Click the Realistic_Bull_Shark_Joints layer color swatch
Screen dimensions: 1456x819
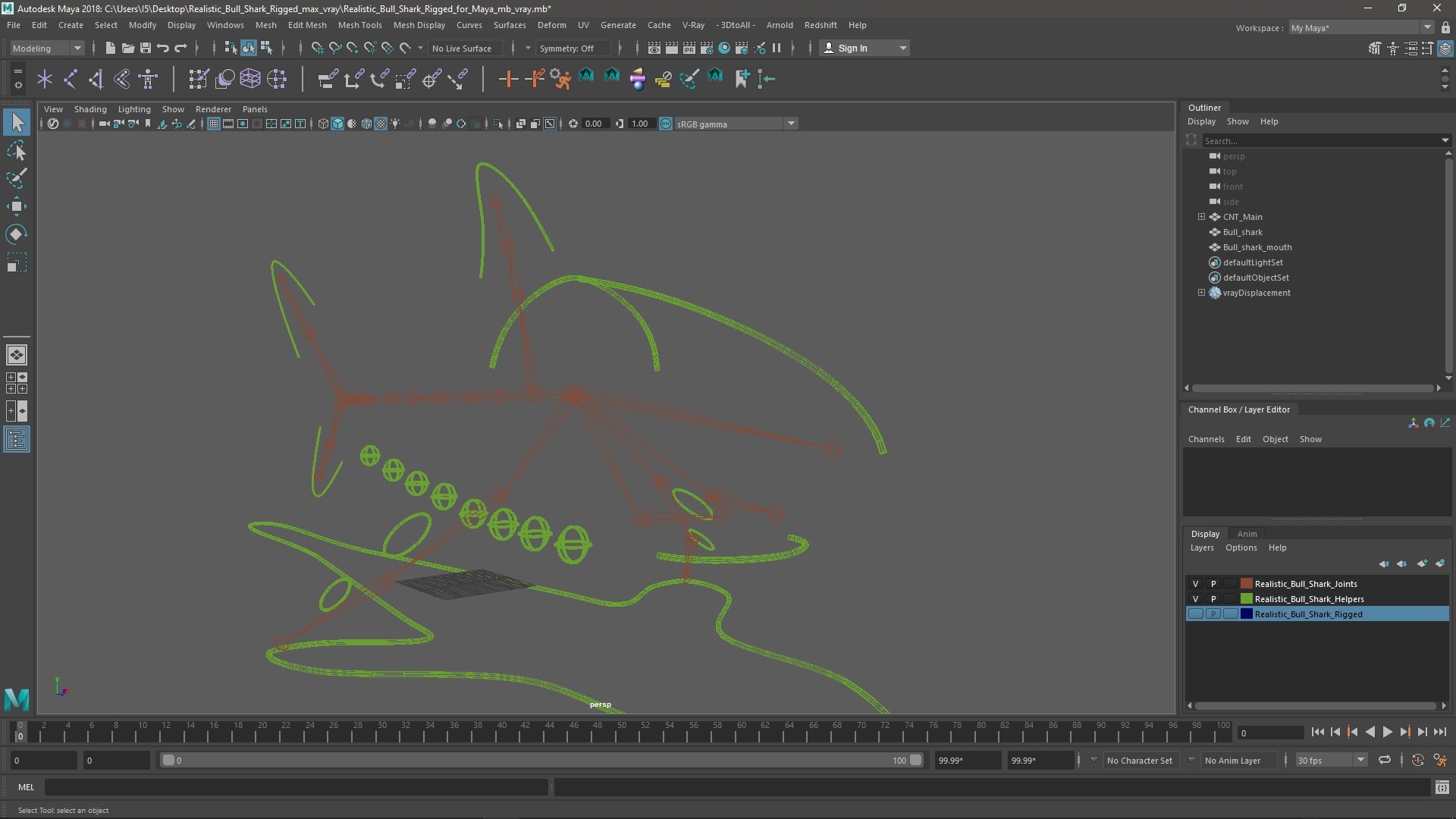click(1246, 584)
